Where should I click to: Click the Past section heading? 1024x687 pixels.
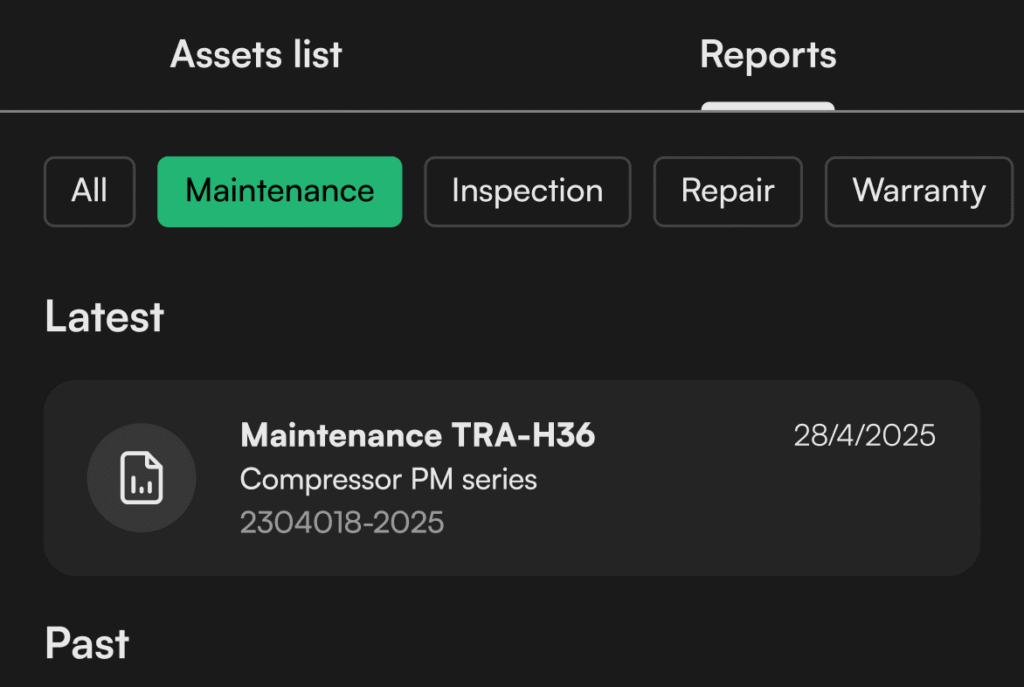pos(87,644)
